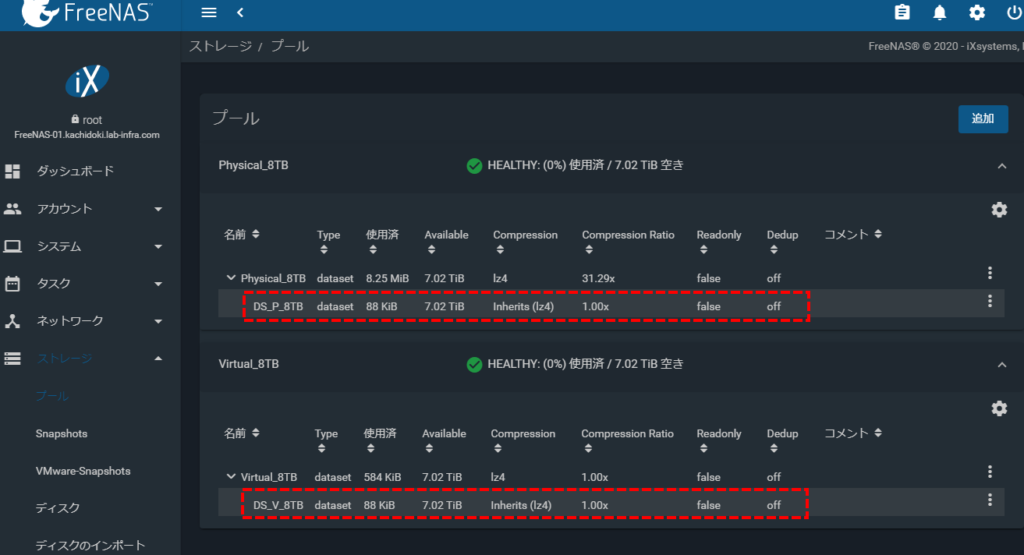Viewport: 1024px width, 555px height.
Task: Collapse the Virtual_8TB dataset tree row
Action: point(231,477)
